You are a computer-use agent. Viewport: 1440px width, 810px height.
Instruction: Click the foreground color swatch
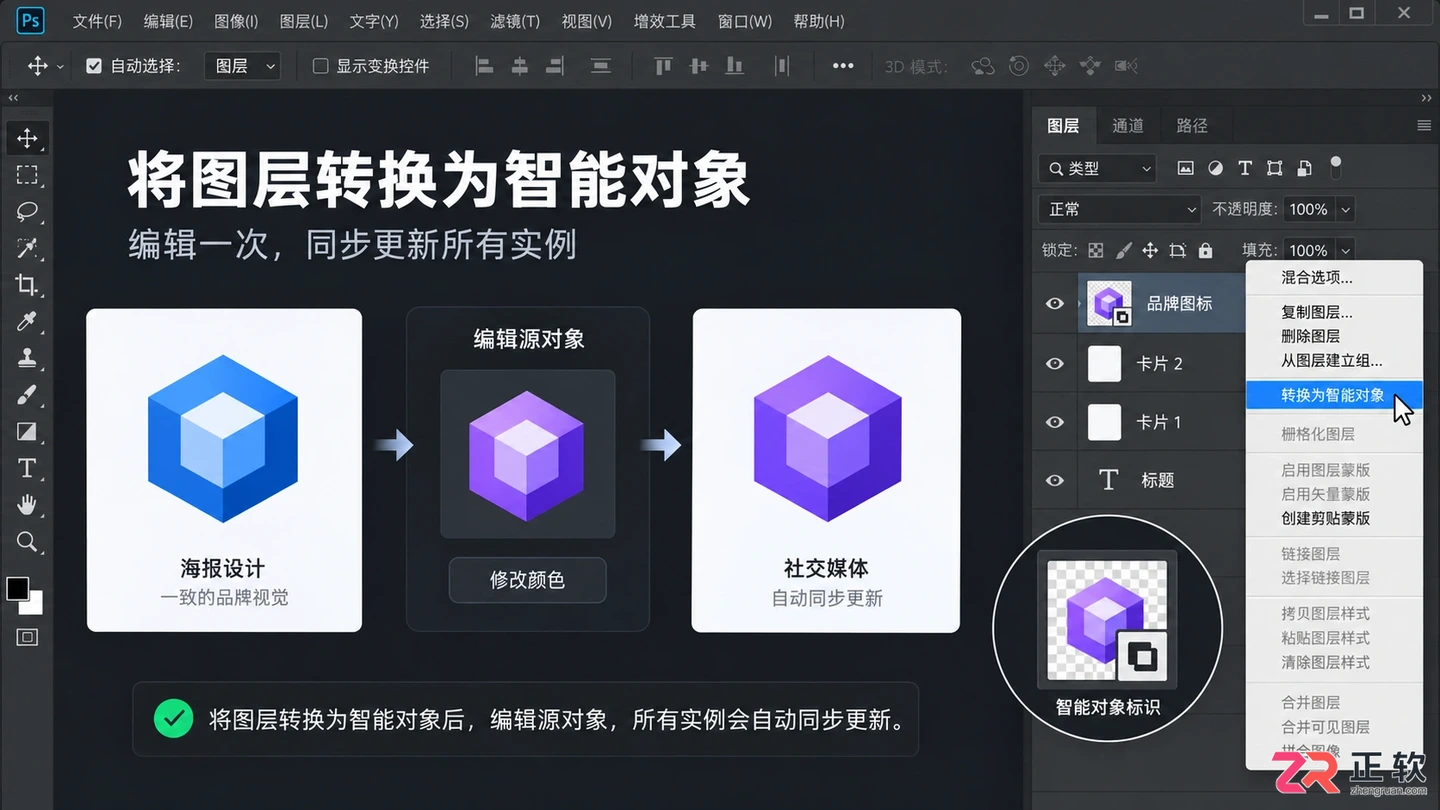(18, 588)
